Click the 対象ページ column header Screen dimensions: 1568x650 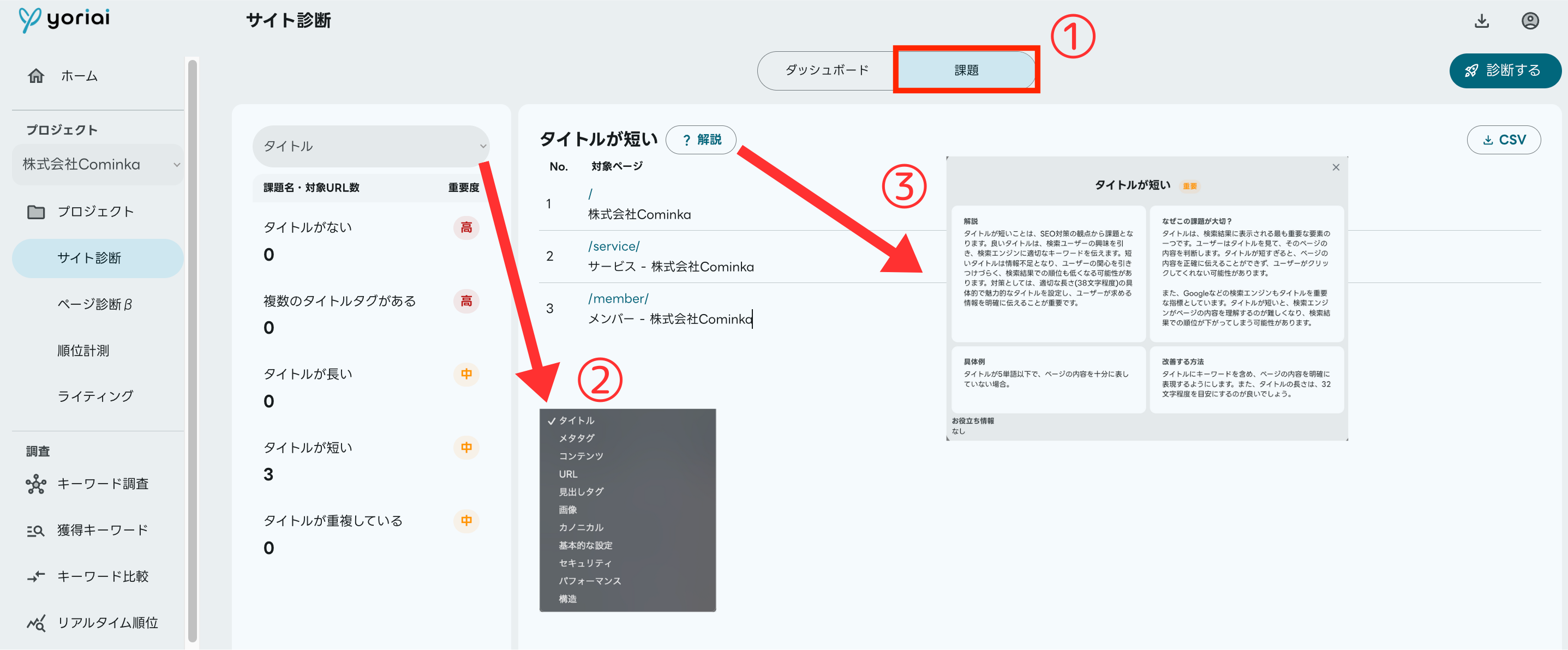click(617, 166)
